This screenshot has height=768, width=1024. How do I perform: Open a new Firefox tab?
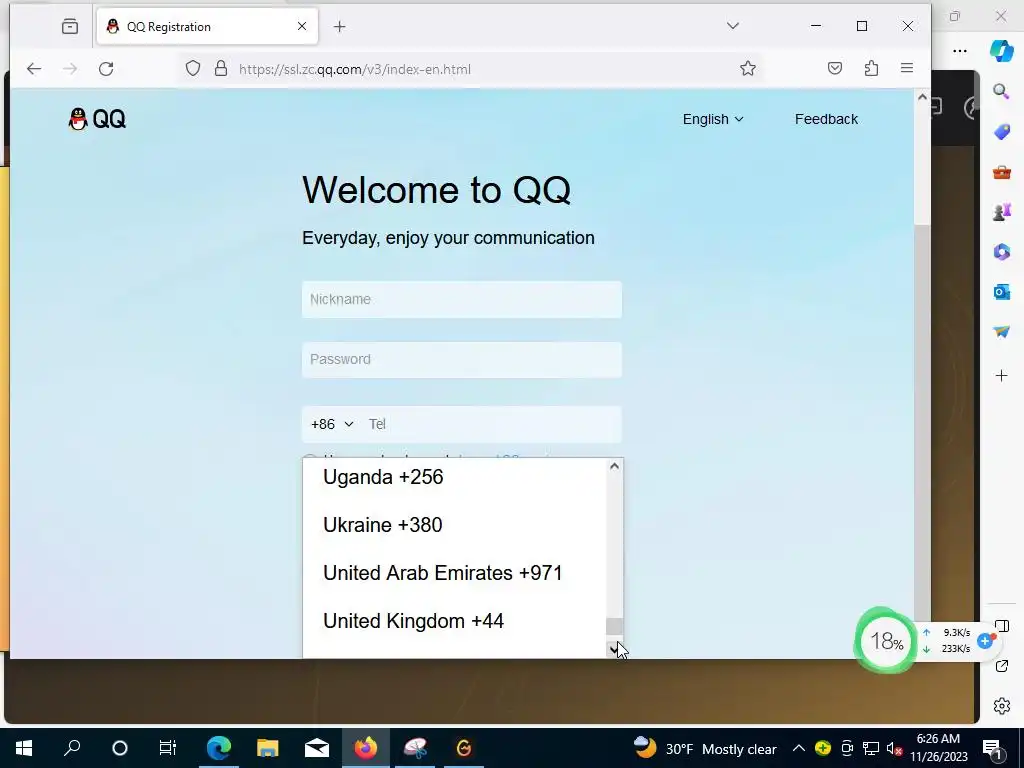coord(340,27)
